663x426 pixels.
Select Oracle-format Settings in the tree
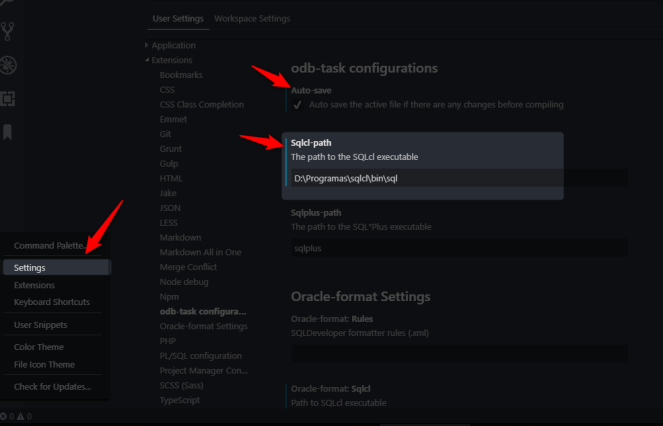[203, 326]
